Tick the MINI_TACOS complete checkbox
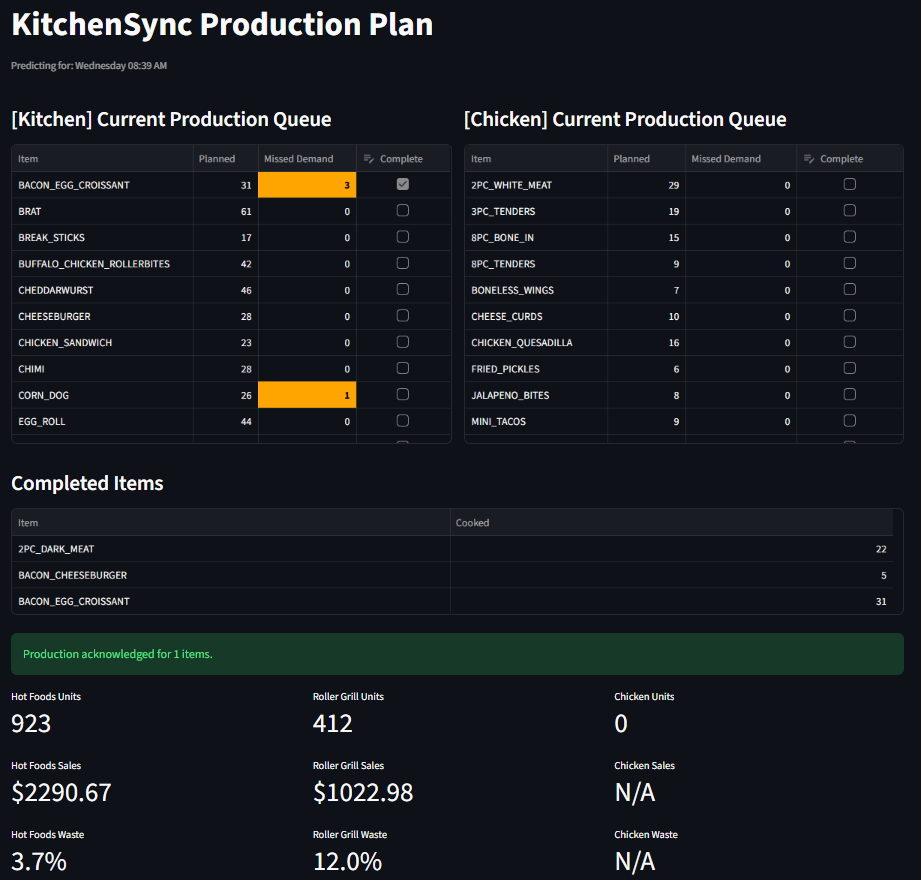Viewport: 921px width, 880px height. 849,421
